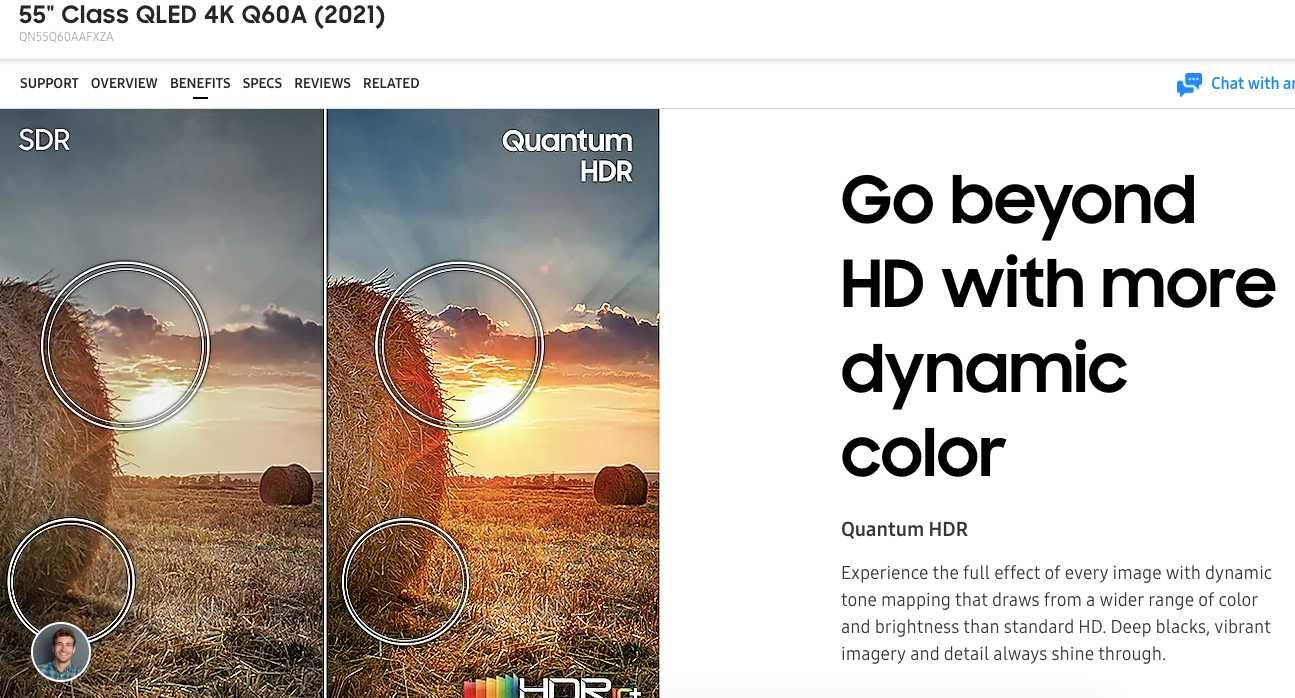Open the SUPPORT tab
1295x698 pixels.
tap(49, 83)
